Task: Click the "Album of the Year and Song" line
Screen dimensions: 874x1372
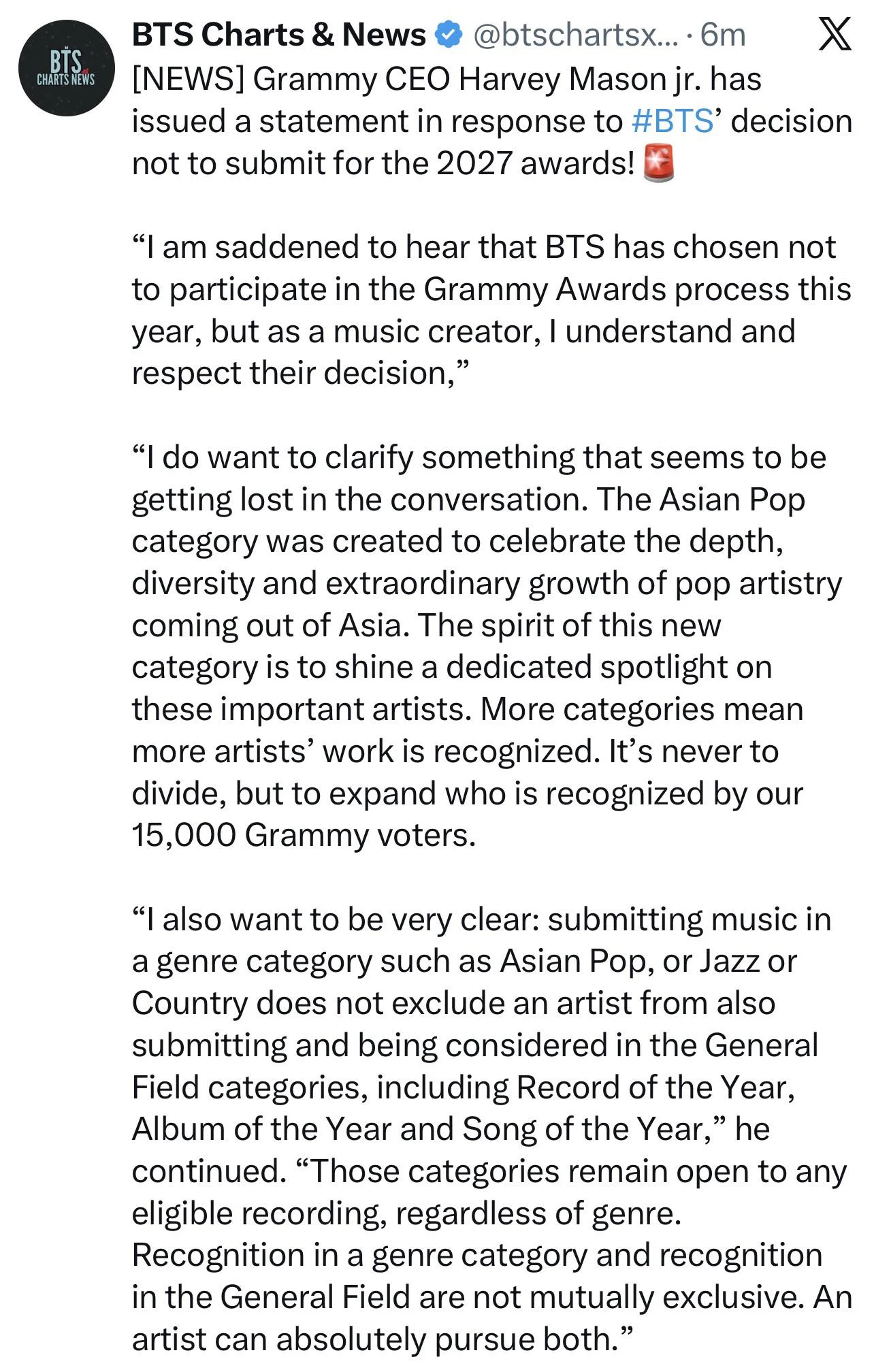Action: tap(451, 1129)
